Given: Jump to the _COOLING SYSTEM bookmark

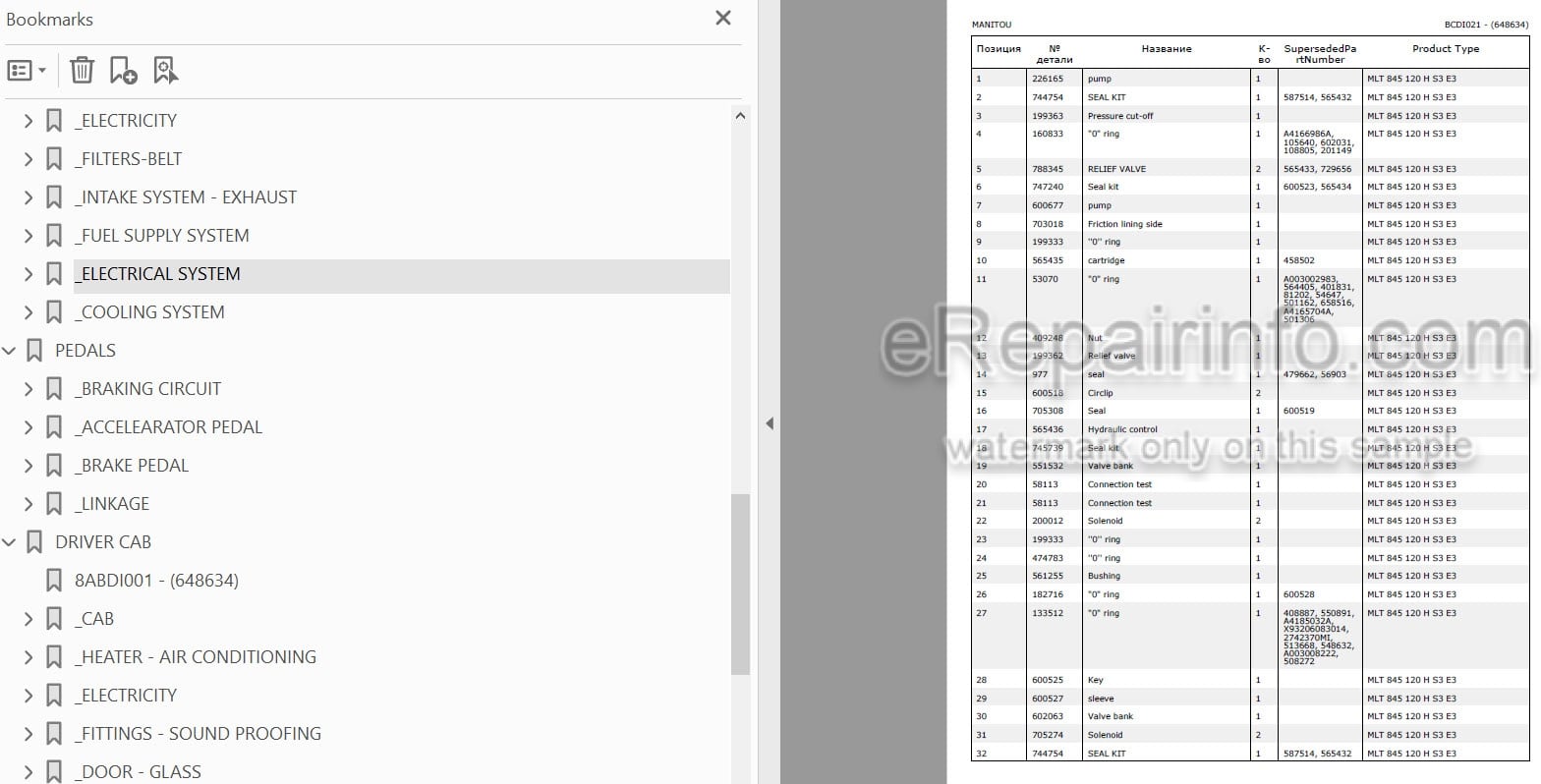Looking at the screenshot, I should [x=149, y=312].
